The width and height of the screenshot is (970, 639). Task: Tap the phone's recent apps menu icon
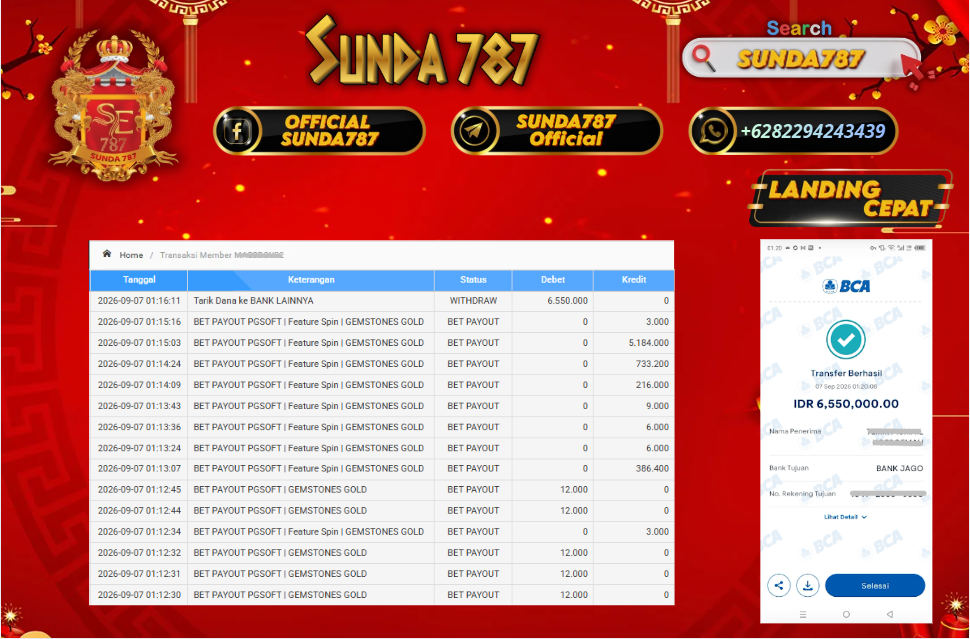click(x=803, y=614)
